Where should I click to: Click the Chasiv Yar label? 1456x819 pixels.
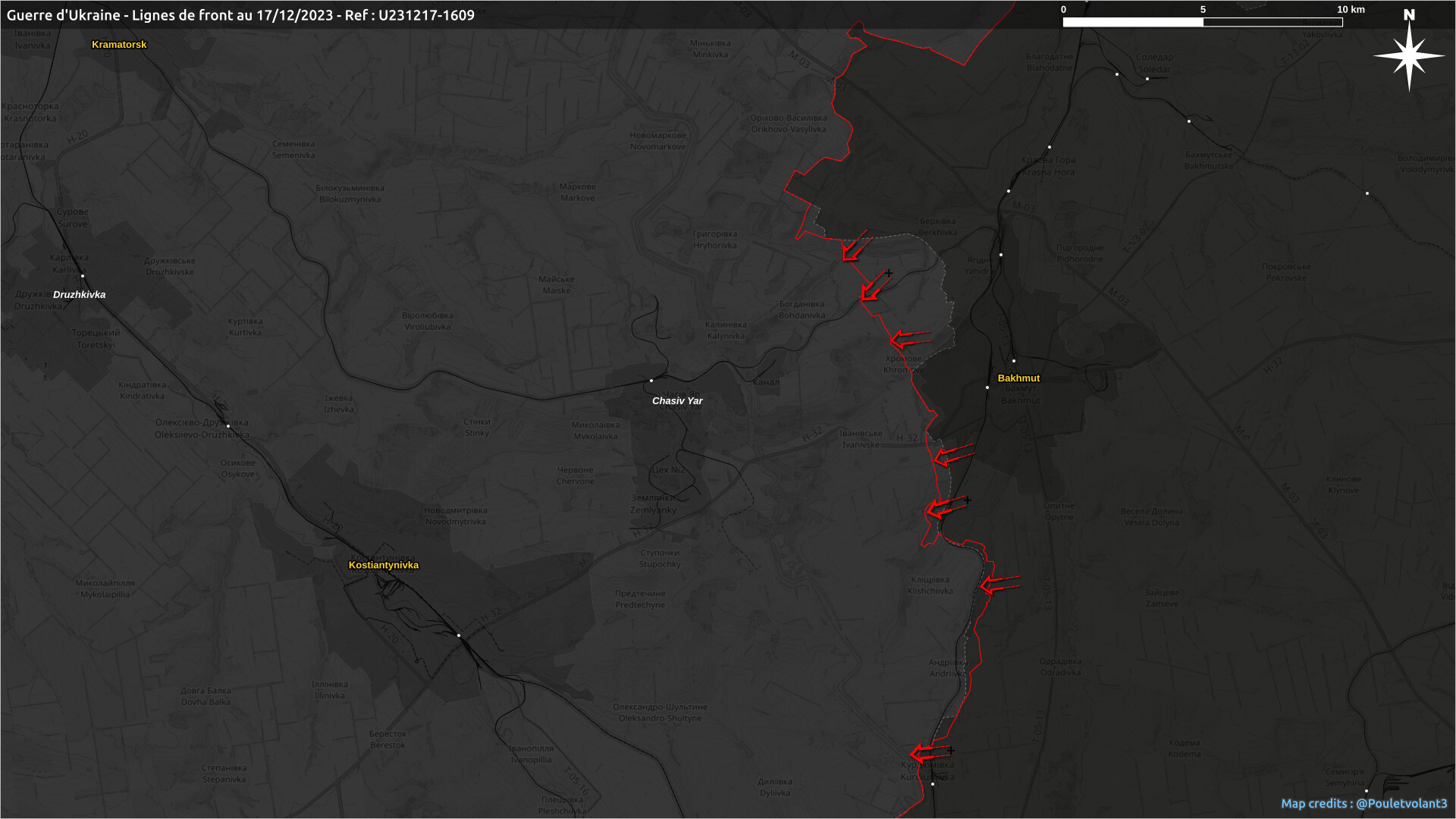click(677, 400)
